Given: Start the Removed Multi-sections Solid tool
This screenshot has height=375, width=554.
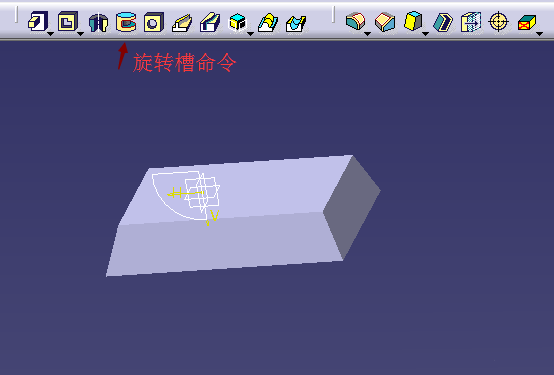Looking at the screenshot, I should [x=296, y=24].
